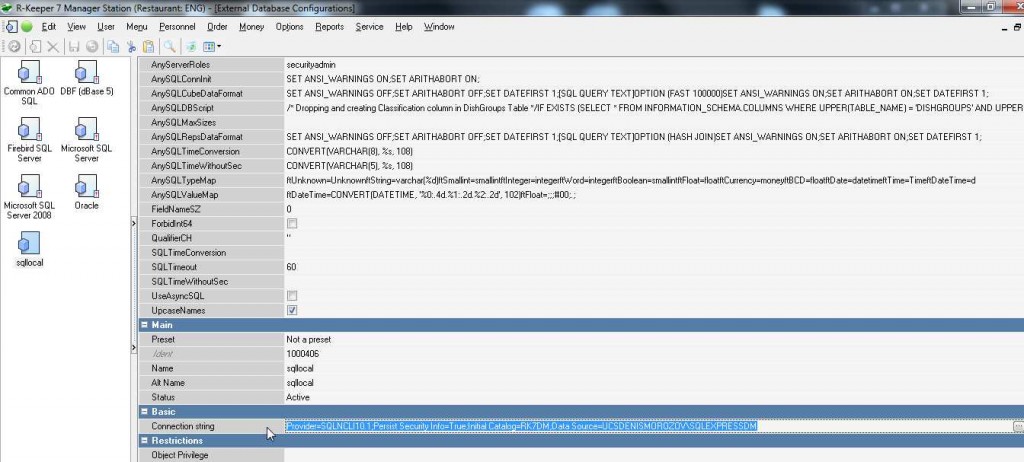This screenshot has width=1024, height=462.
Task: Restore the inner MDI child window
Action: (x=1018, y=27)
